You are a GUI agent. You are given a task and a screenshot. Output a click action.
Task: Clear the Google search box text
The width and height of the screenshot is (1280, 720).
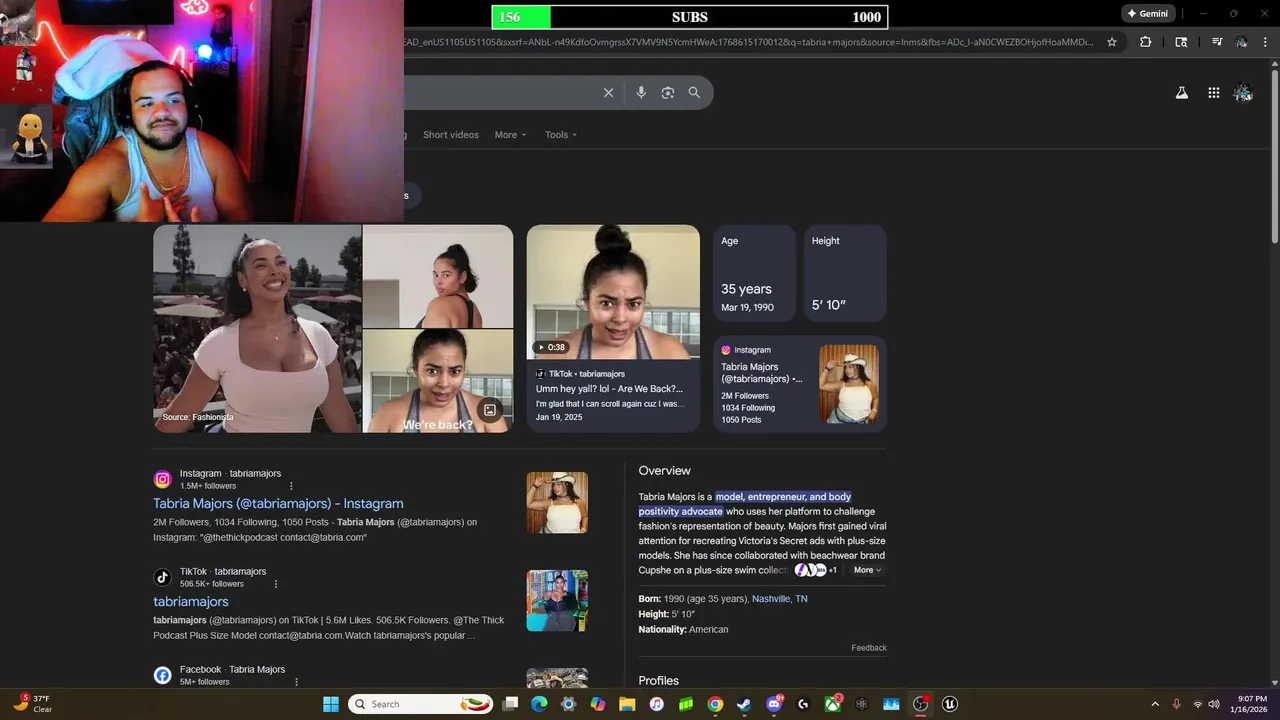click(x=608, y=93)
